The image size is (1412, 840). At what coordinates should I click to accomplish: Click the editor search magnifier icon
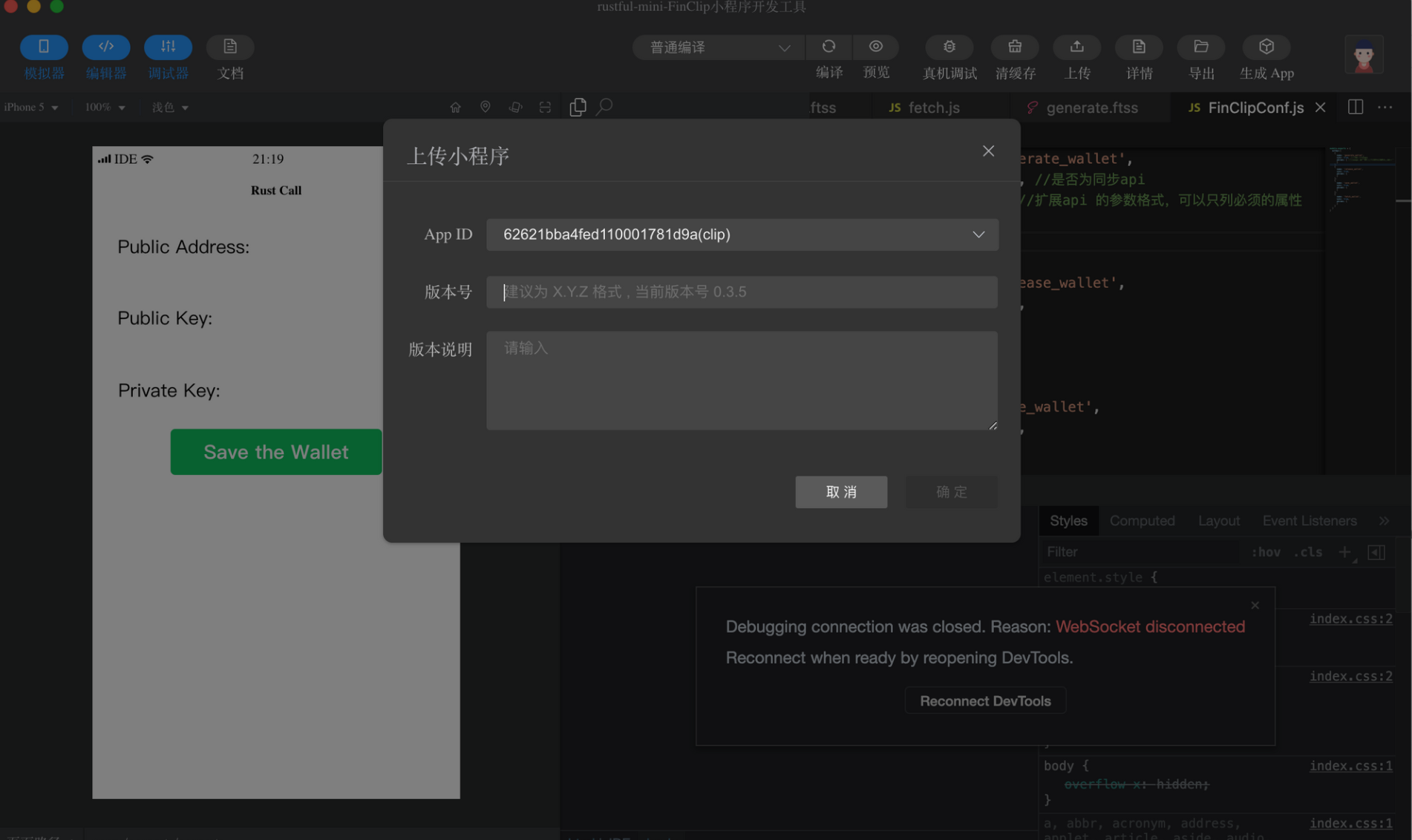605,108
